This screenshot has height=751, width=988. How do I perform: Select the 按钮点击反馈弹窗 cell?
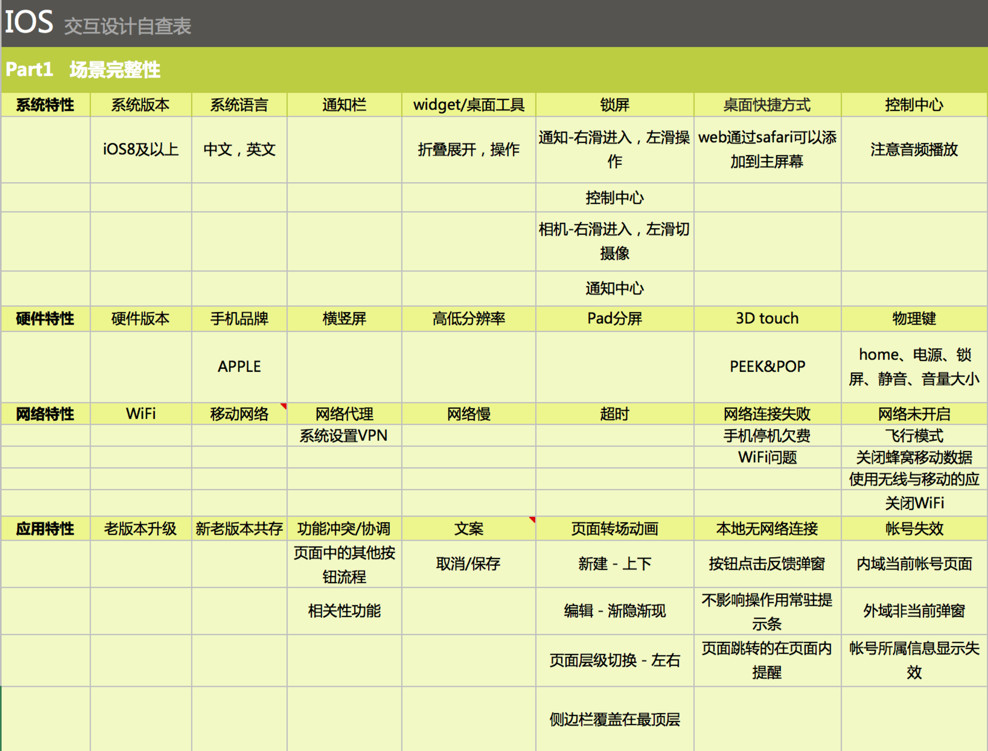pos(767,564)
